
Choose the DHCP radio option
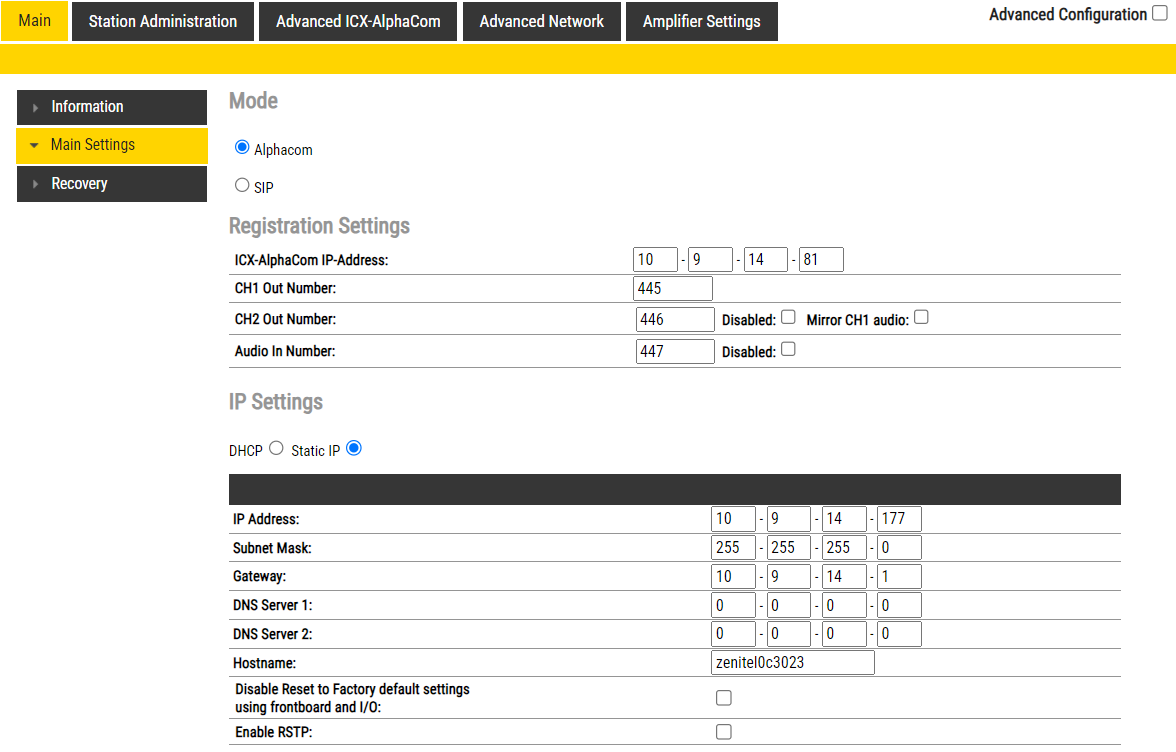tap(277, 449)
